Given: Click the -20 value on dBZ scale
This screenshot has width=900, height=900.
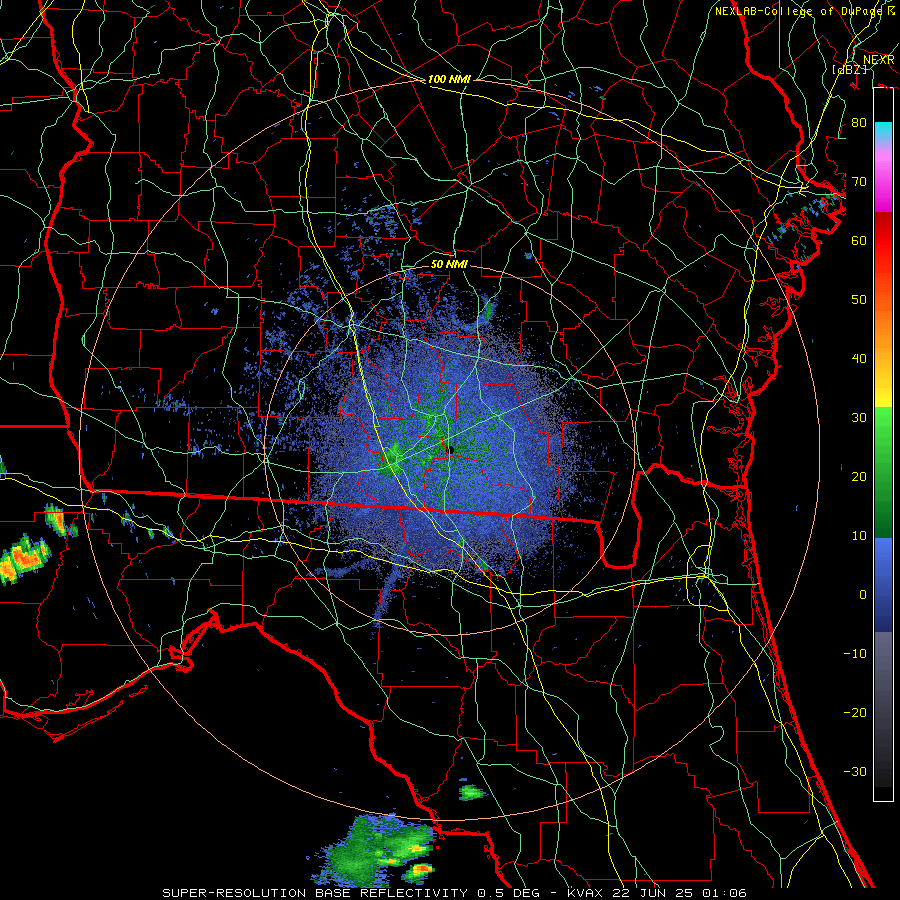Looking at the screenshot, I should click(x=855, y=713).
